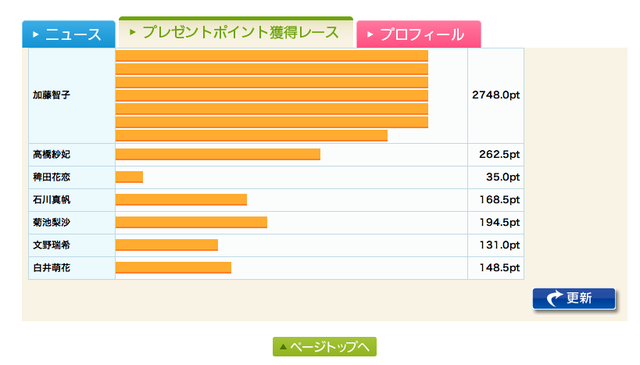Select the name 白井萌花

pos(51,268)
